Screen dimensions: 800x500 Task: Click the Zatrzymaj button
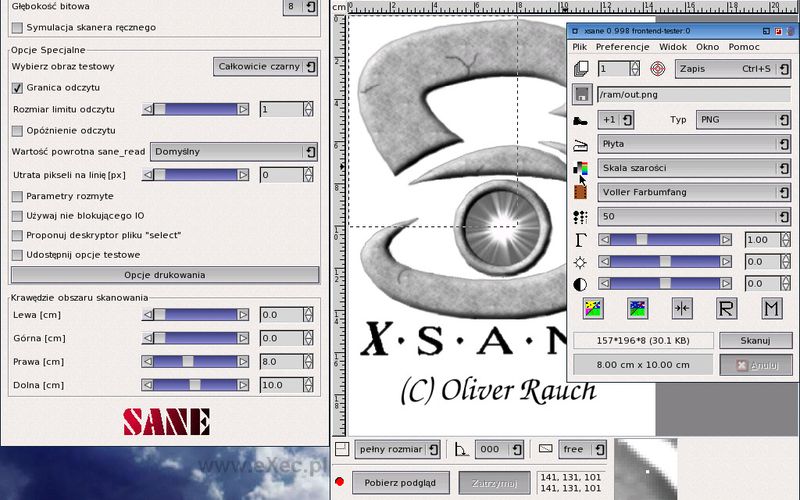click(x=494, y=483)
